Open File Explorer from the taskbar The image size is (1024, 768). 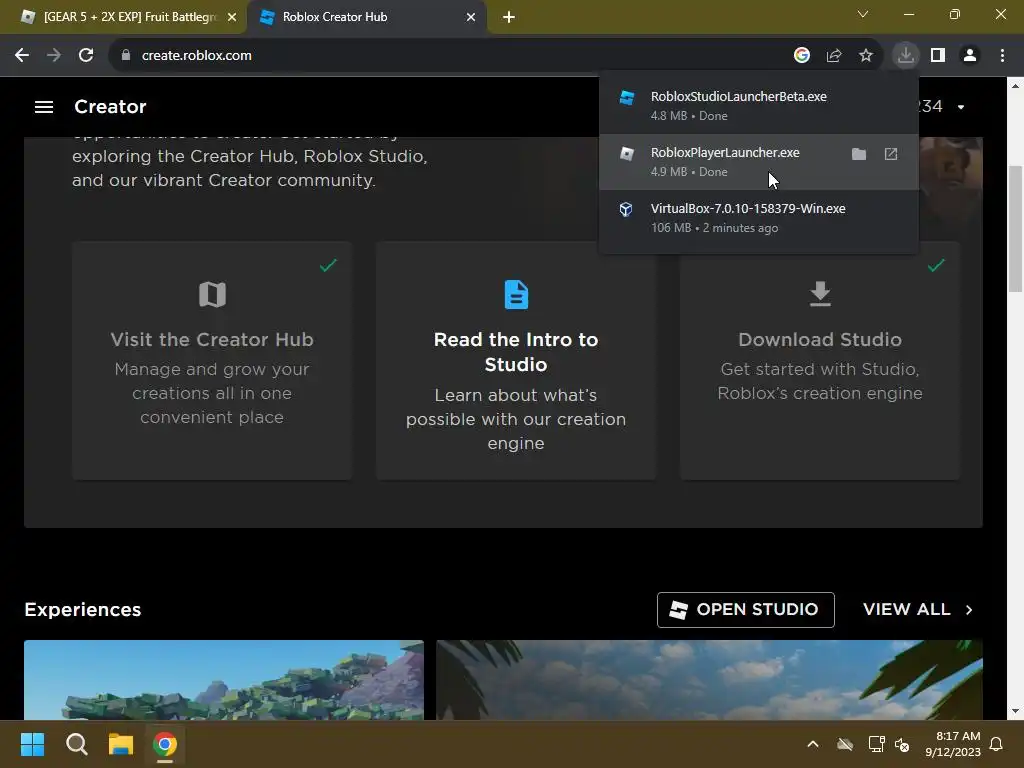[121, 744]
